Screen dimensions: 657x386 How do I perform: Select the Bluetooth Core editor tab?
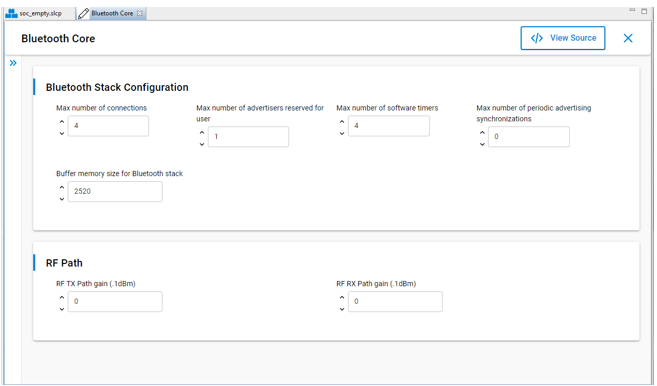click(x=111, y=13)
